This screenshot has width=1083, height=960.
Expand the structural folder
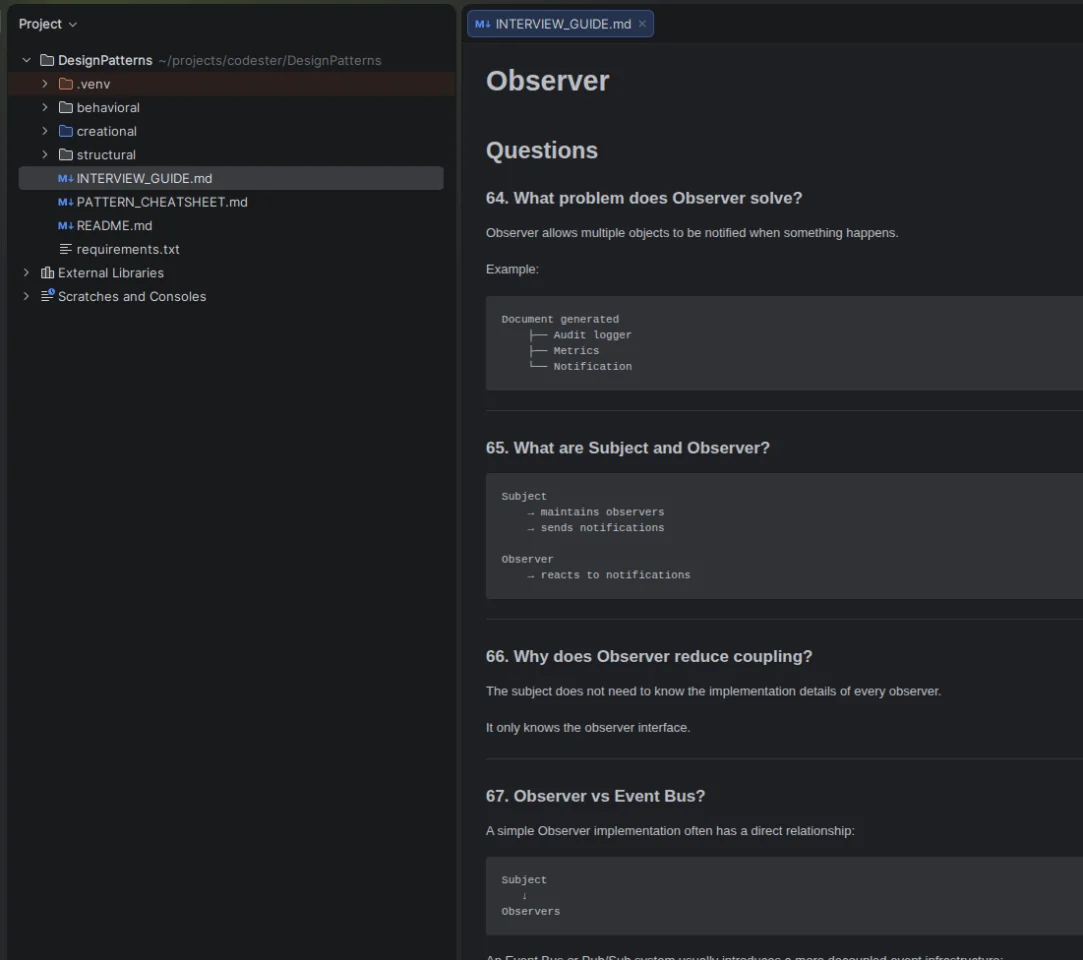[45, 154]
